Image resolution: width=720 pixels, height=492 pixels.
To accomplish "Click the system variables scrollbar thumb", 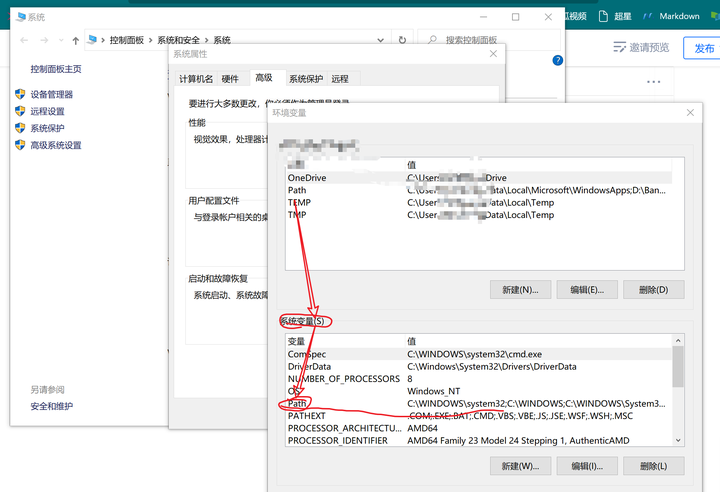I will click(x=678, y=367).
